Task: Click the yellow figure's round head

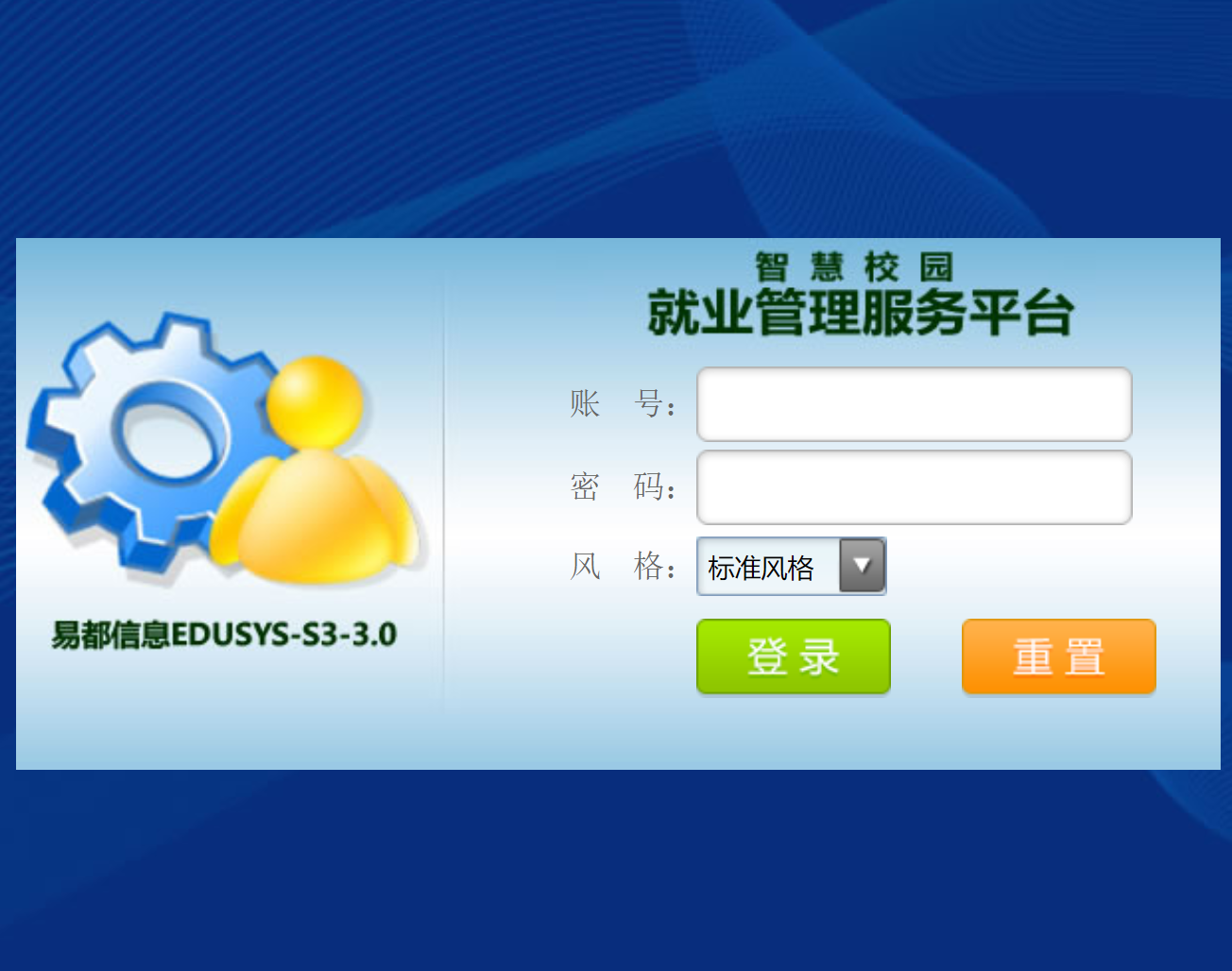Action: click(x=315, y=401)
